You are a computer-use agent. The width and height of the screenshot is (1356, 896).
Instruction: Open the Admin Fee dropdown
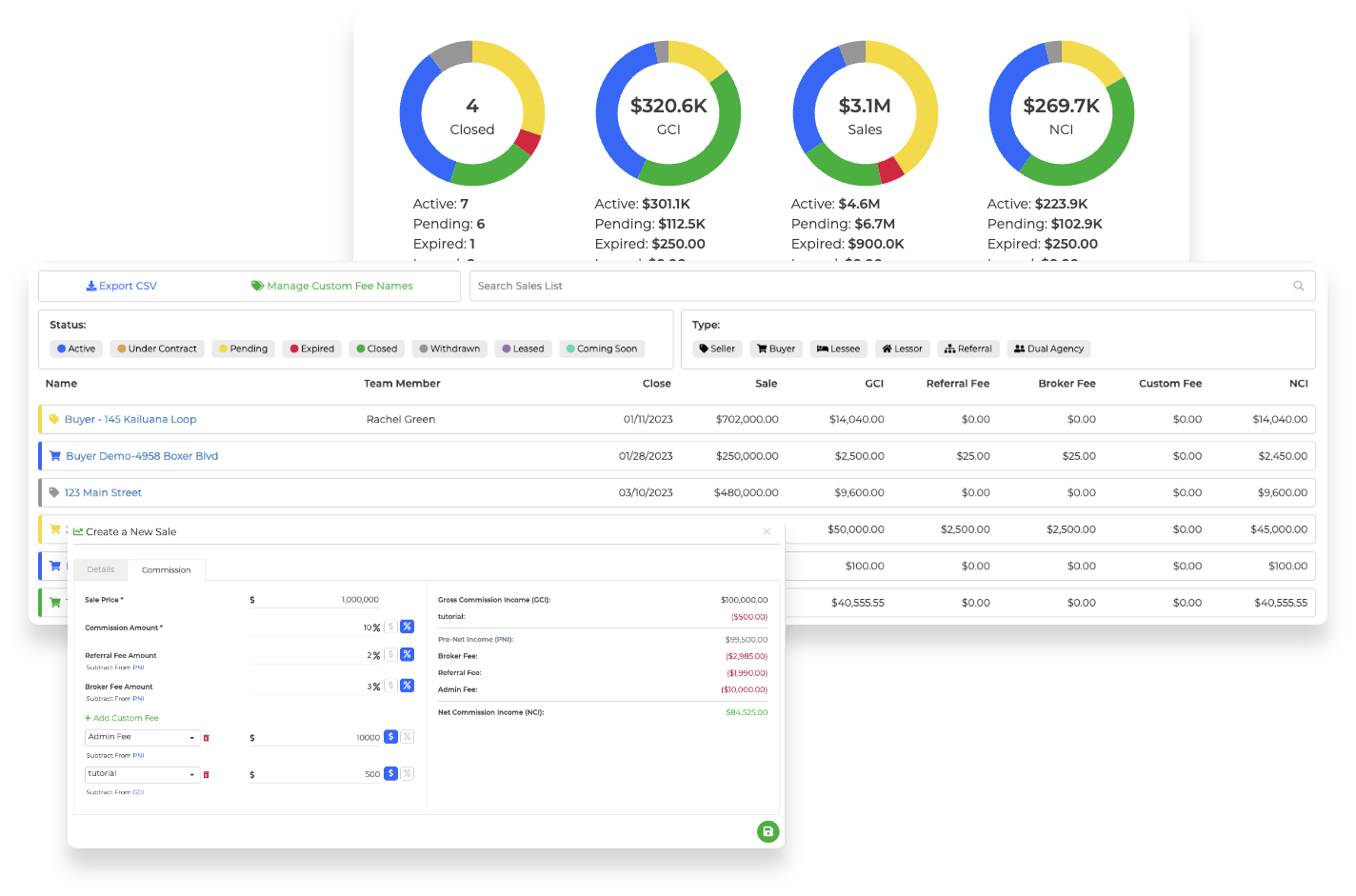142,738
